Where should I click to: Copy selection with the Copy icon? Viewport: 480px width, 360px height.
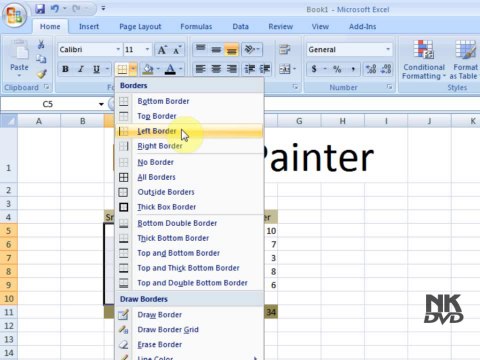point(41,59)
